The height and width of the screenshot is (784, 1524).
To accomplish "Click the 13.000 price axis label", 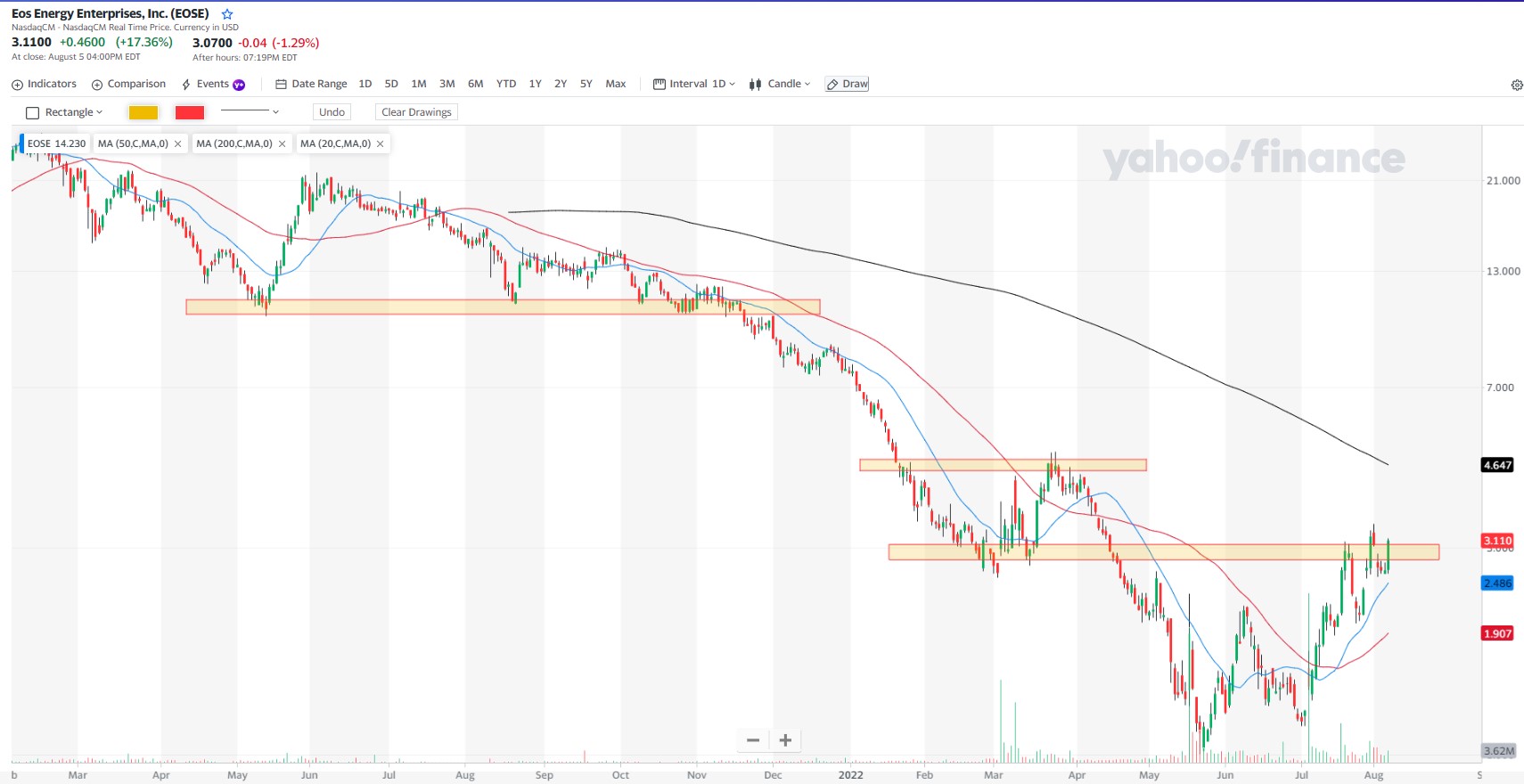I will [1503, 272].
